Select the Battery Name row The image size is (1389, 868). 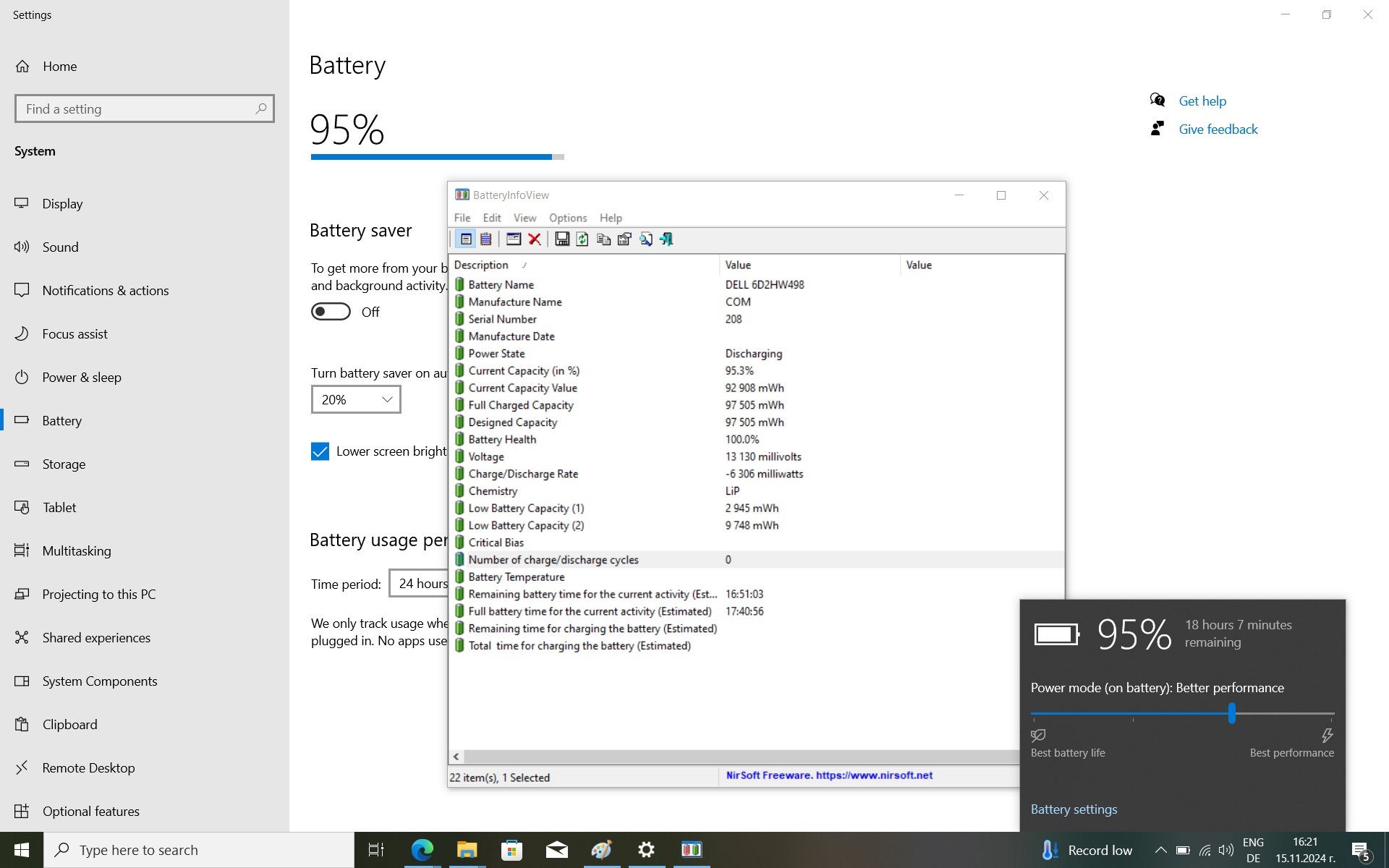point(756,285)
